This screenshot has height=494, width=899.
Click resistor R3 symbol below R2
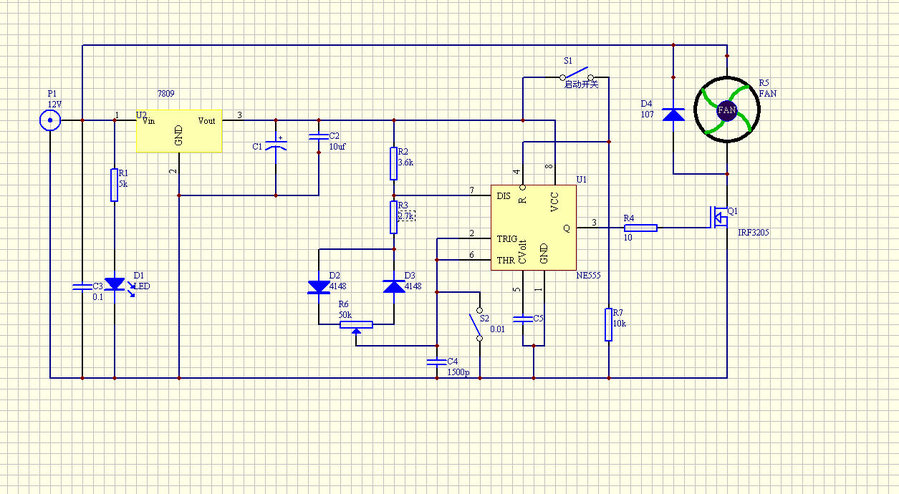[x=393, y=217]
